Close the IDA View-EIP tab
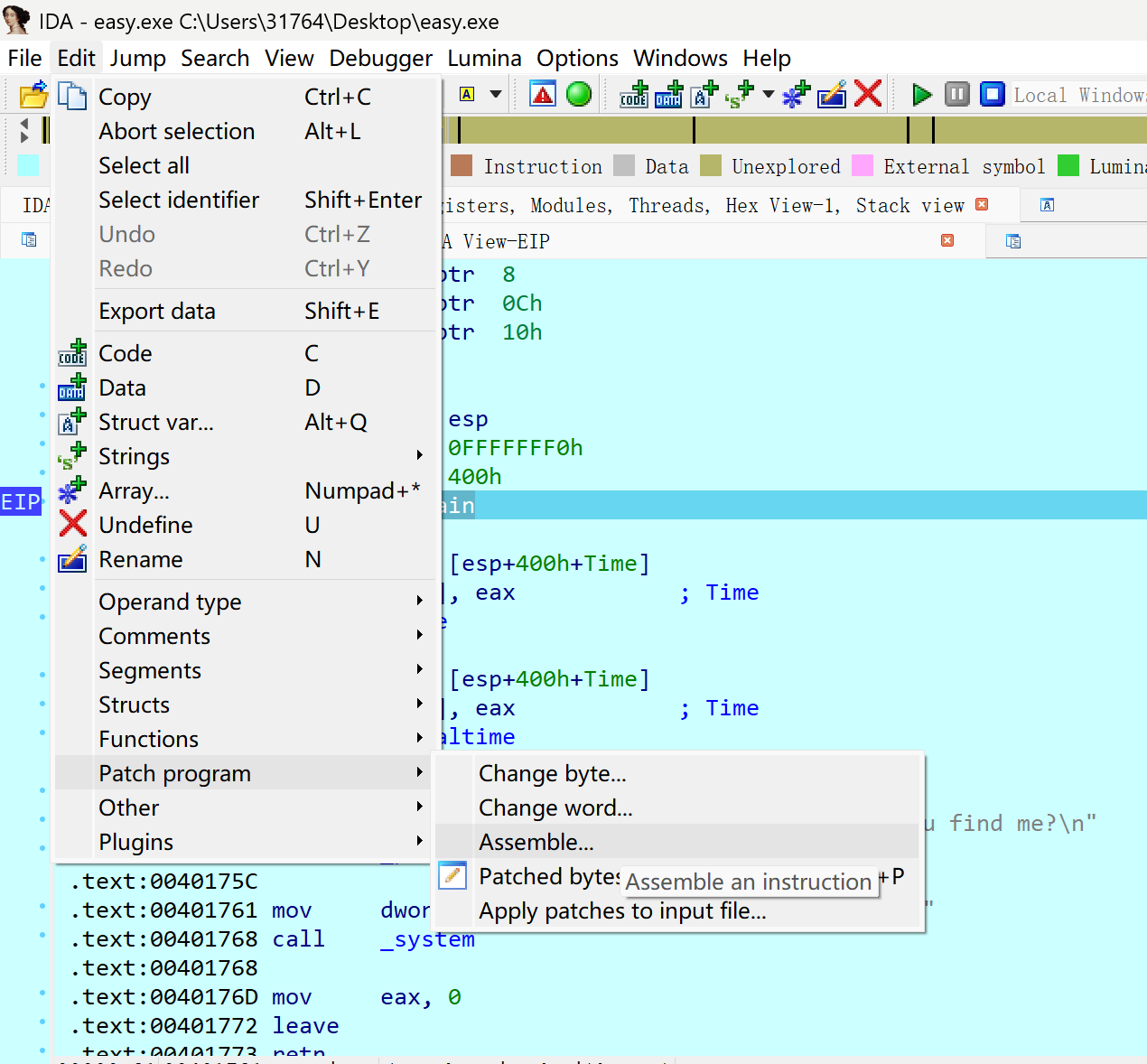Viewport: 1147px width, 1064px height. [x=947, y=240]
